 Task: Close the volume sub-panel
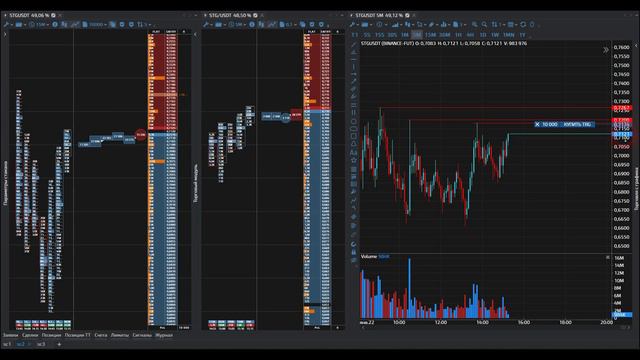tap(607, 257)
